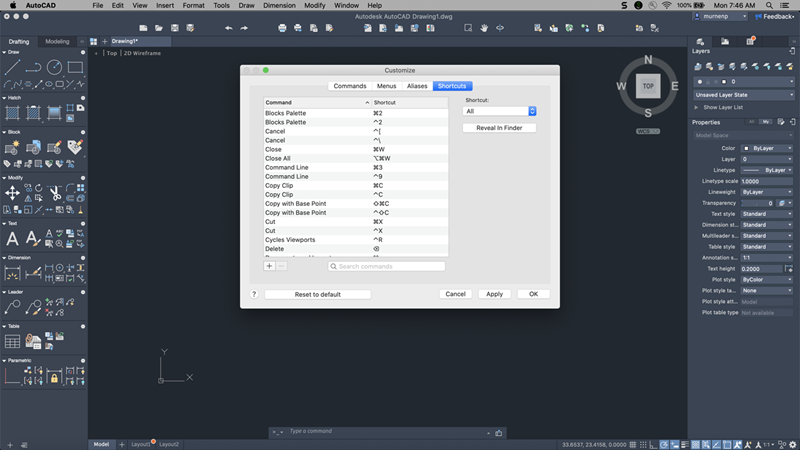Click the Search commands field

click(x=386, y=266)
